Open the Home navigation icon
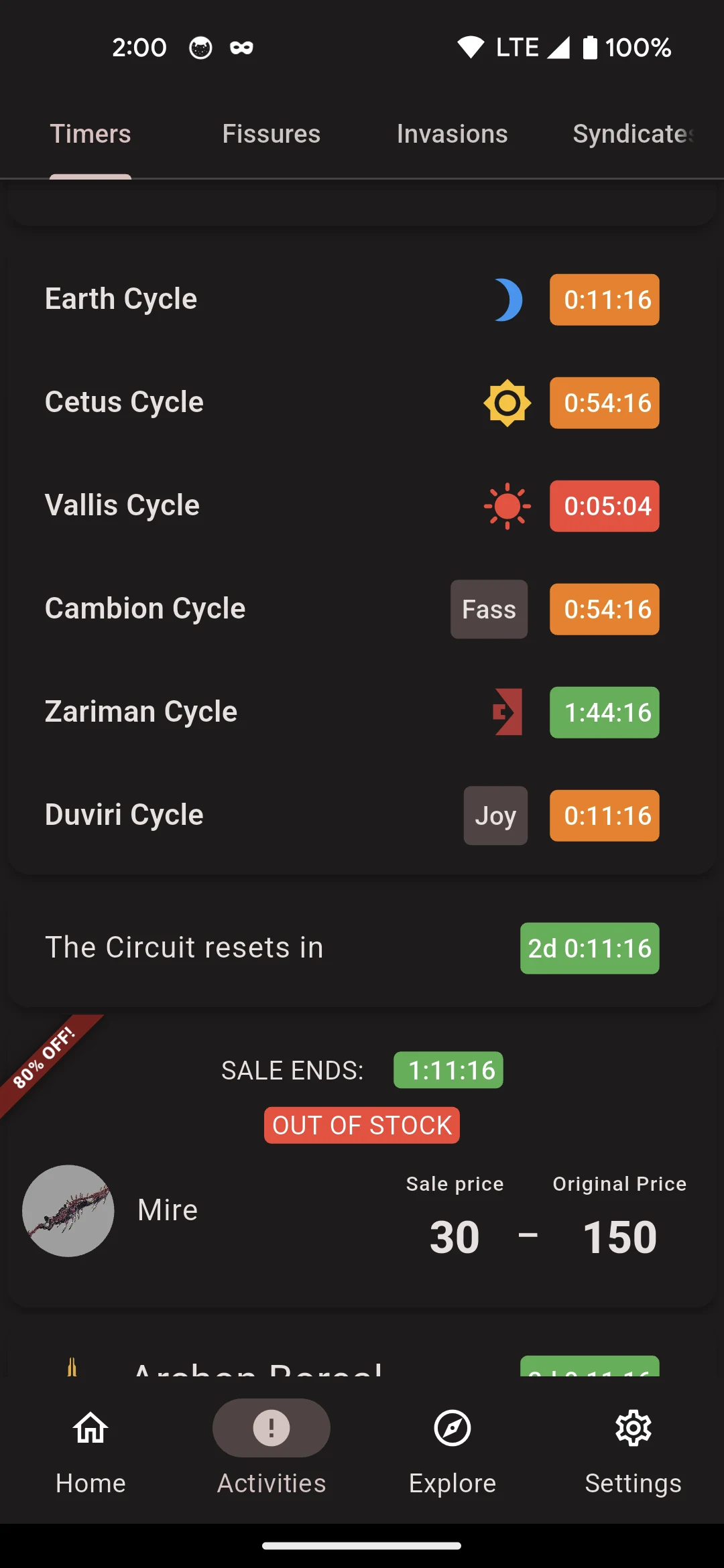This screenshot has height=1568, width=724. coord(90,1428)
